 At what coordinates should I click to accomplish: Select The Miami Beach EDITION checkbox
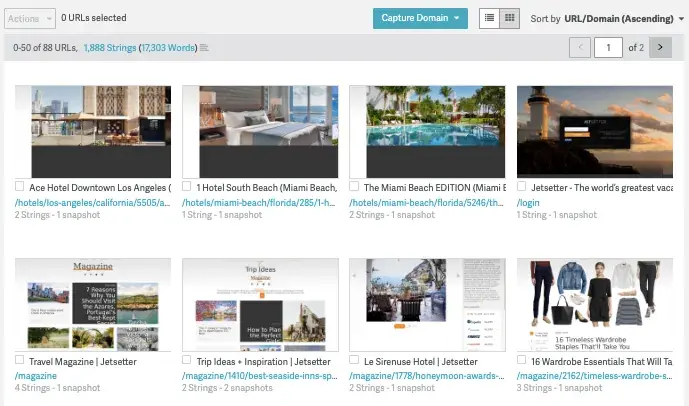point(354,186)
